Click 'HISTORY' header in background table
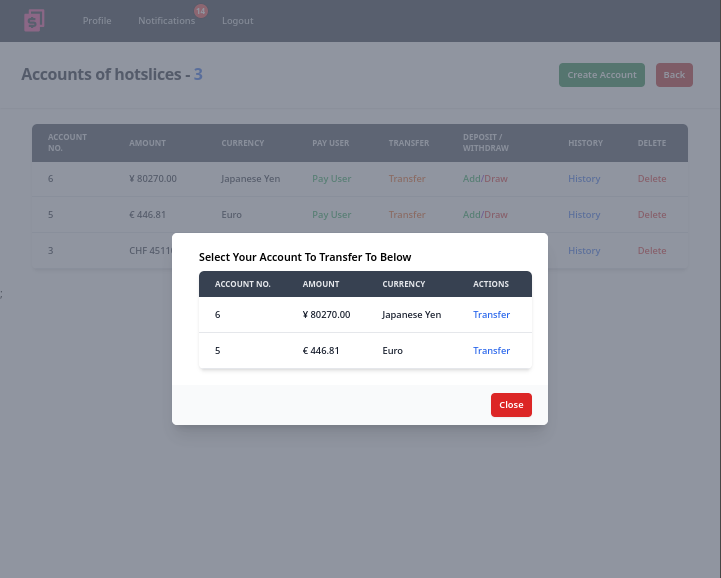Image resolution: width=721 pixels, height=578 pixels. point(585,143)
